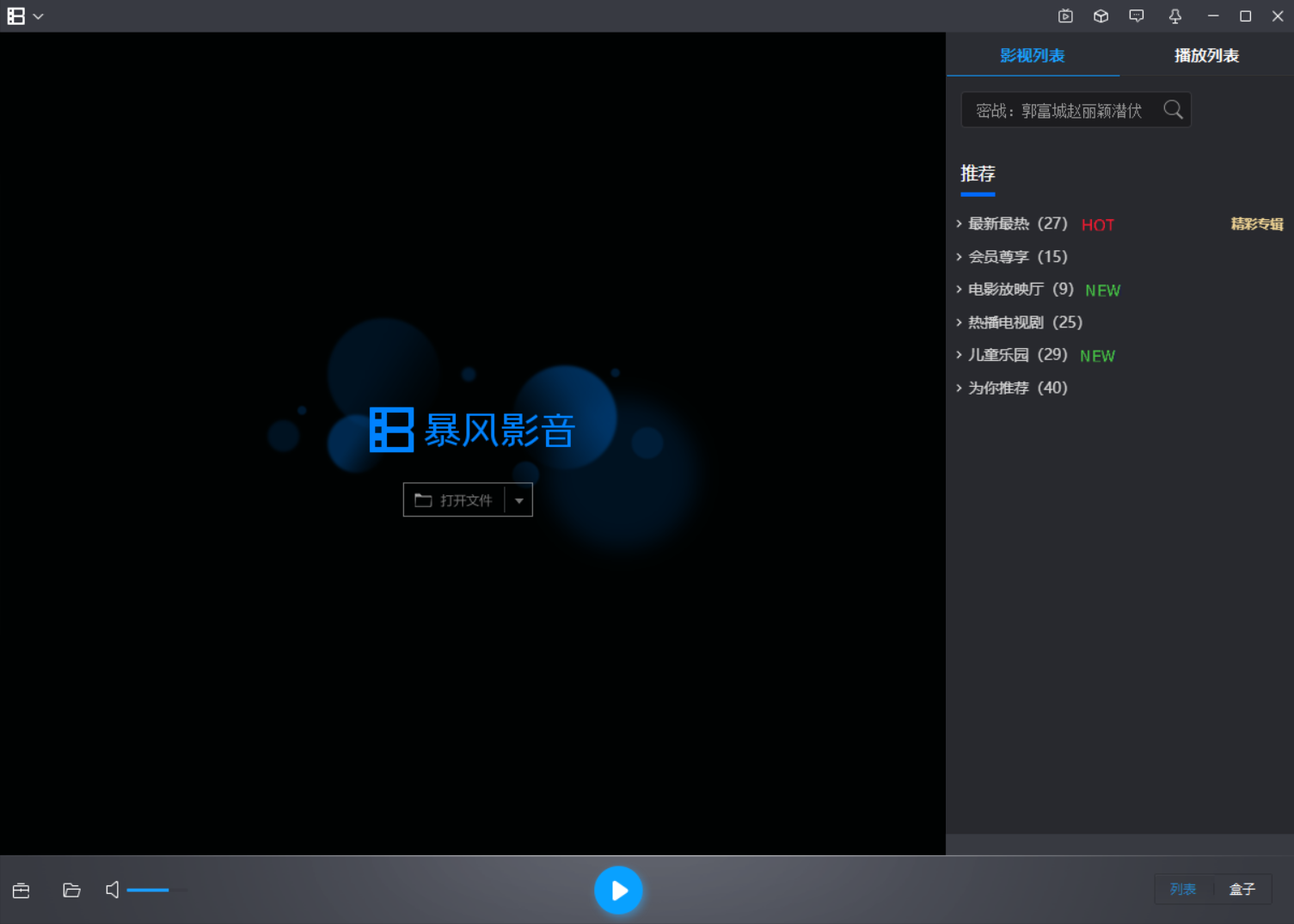Expand the 为你推荐 (40) category
1294x924 pixels.
click(x=1013, y=388)
